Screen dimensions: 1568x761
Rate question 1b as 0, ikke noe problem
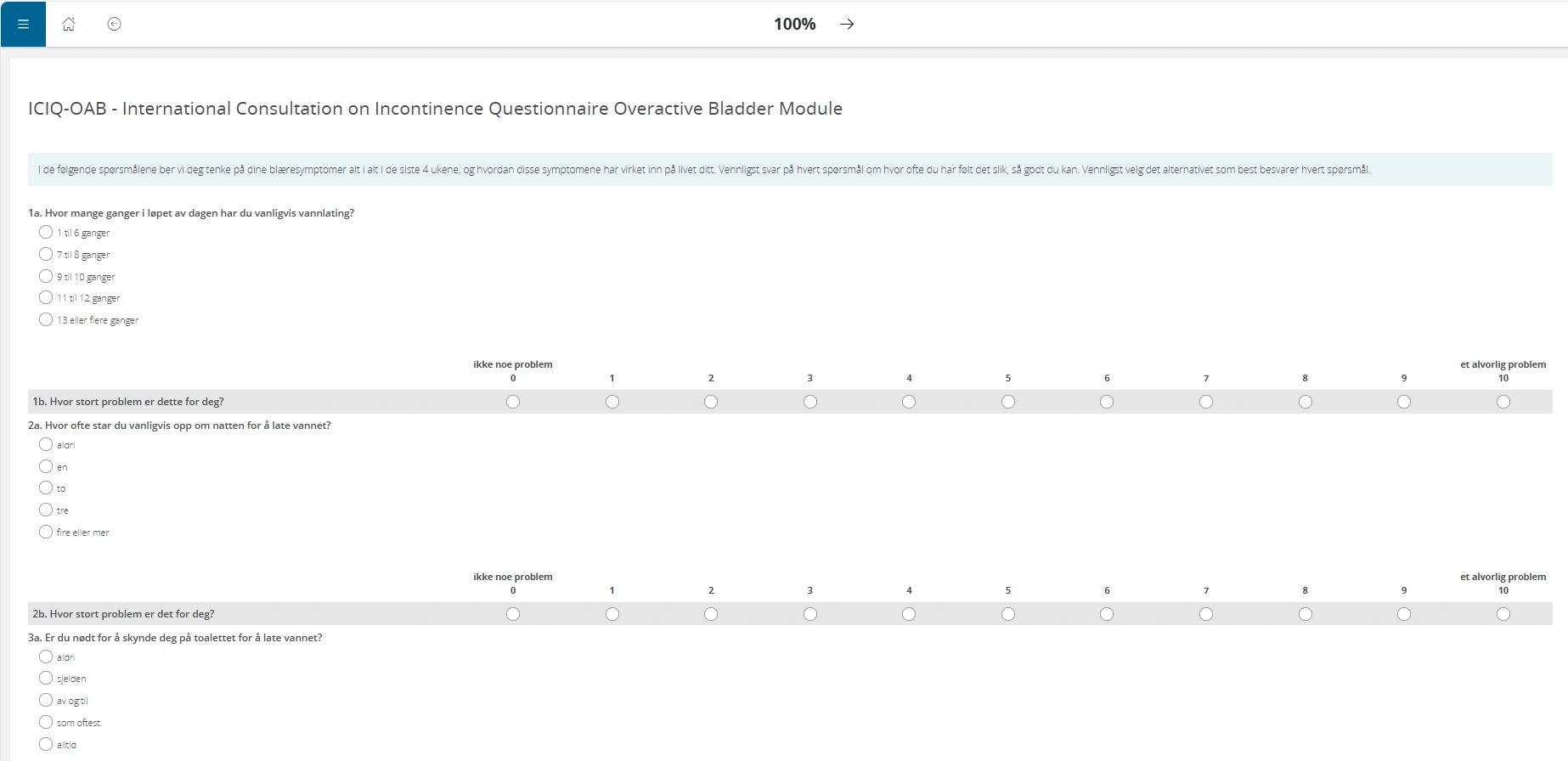tap(513, 402)
